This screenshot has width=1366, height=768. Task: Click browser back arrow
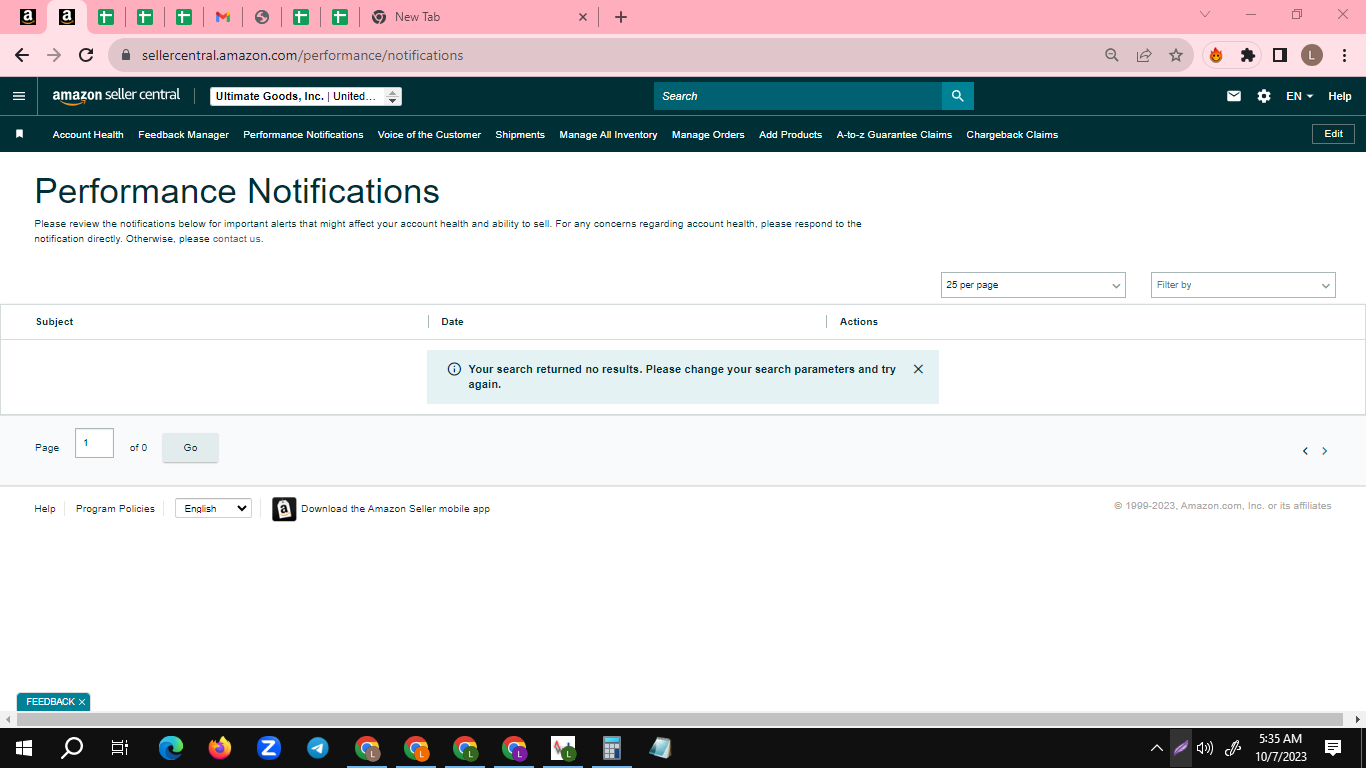[x=22, y=55]
